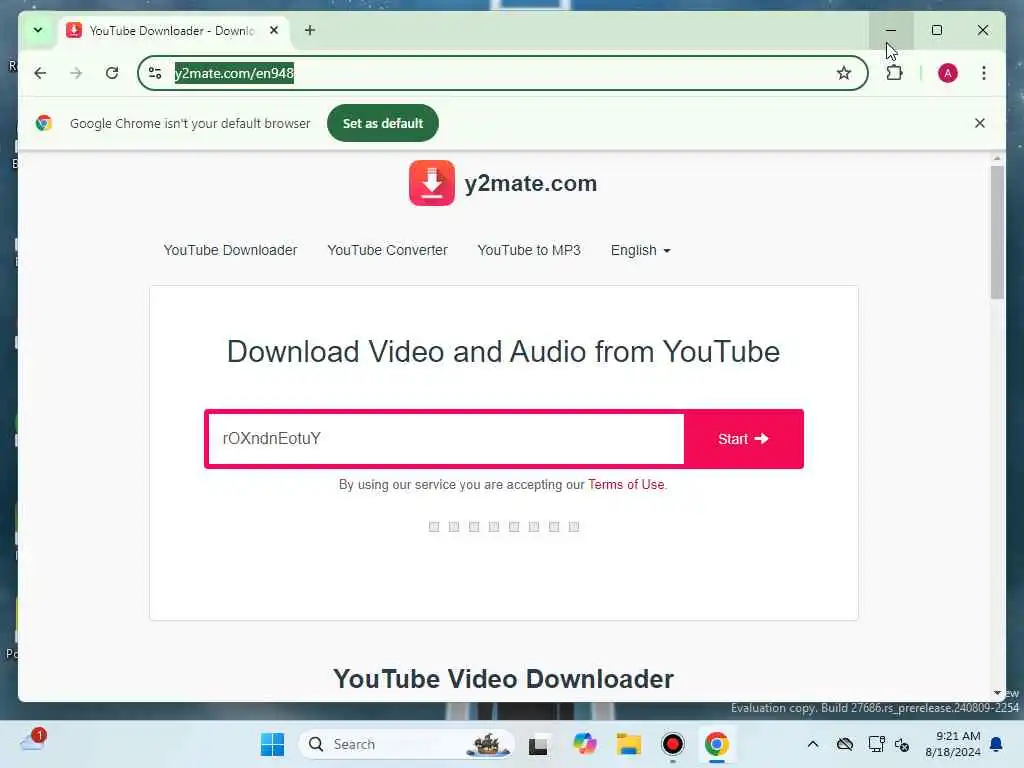
Task: Click the pink Start button
Action: click(x=743, y=439)
